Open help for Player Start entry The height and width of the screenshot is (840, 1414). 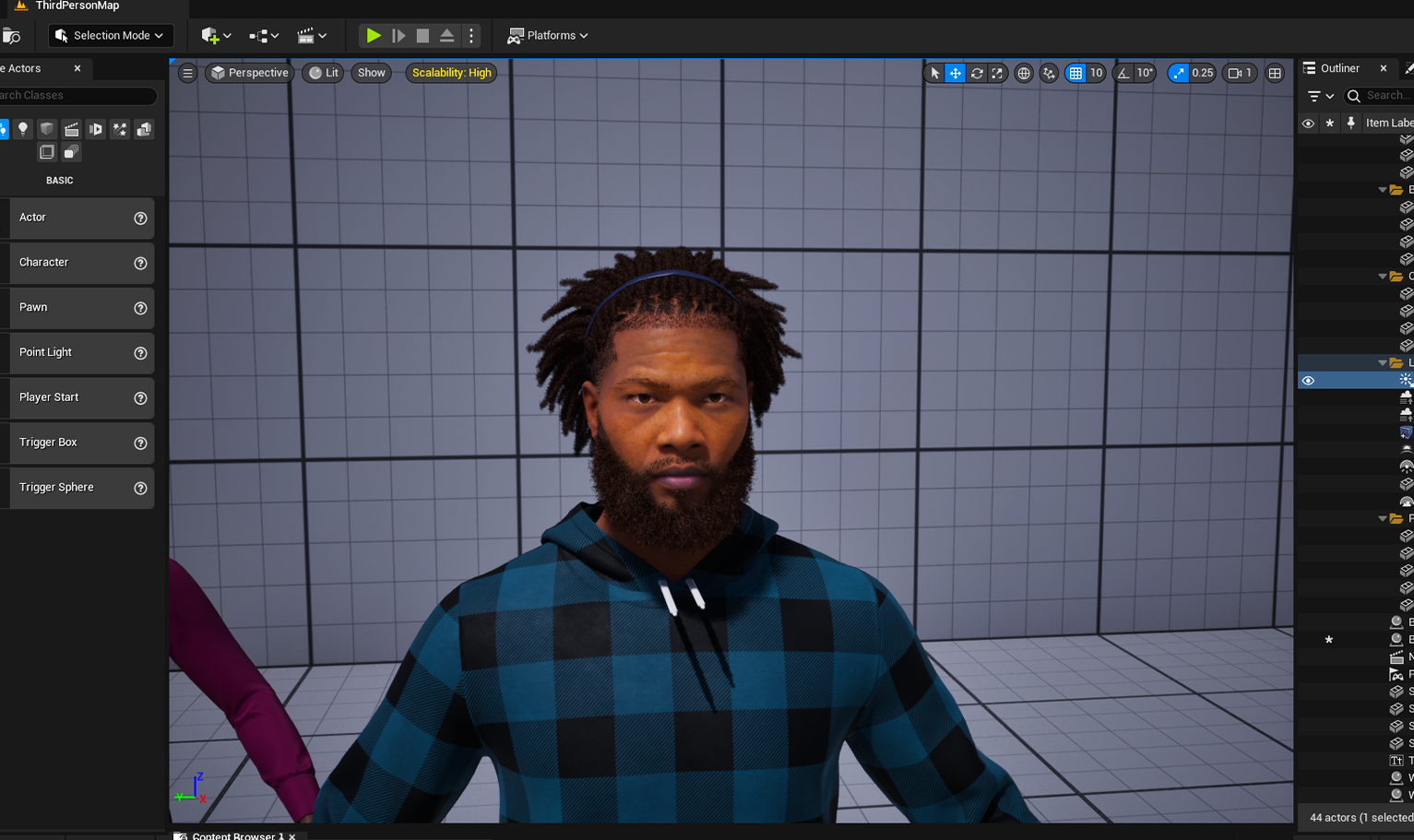tap(140, 398)
